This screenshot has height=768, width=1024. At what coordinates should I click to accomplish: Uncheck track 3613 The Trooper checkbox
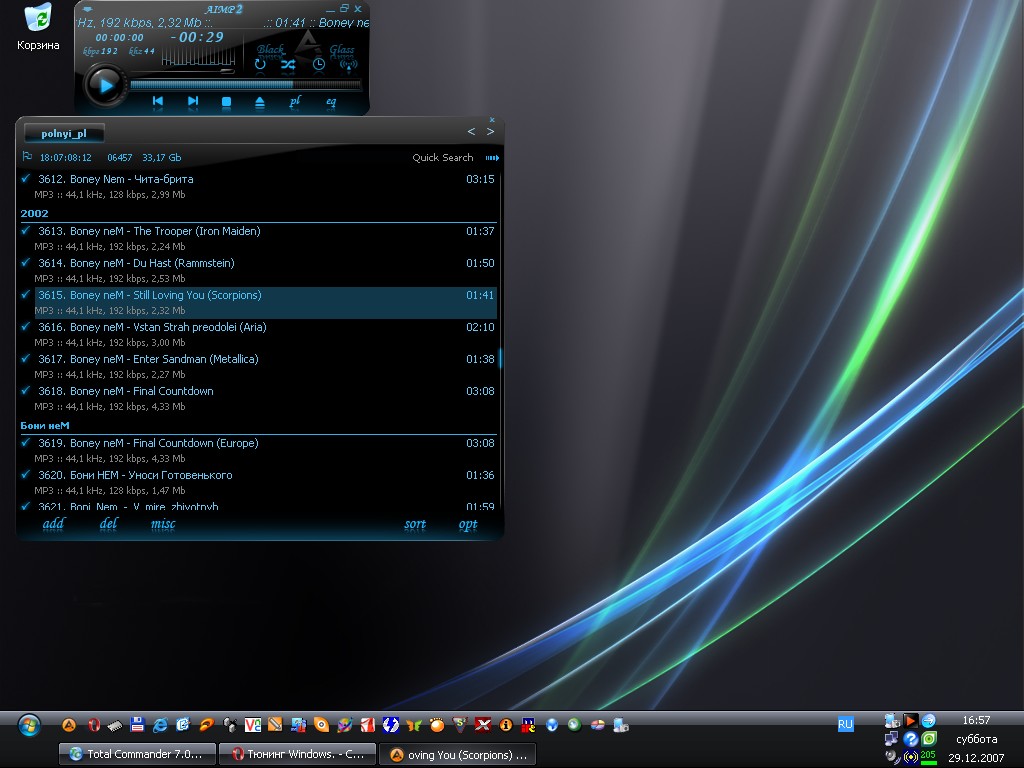tap(26, 231)
